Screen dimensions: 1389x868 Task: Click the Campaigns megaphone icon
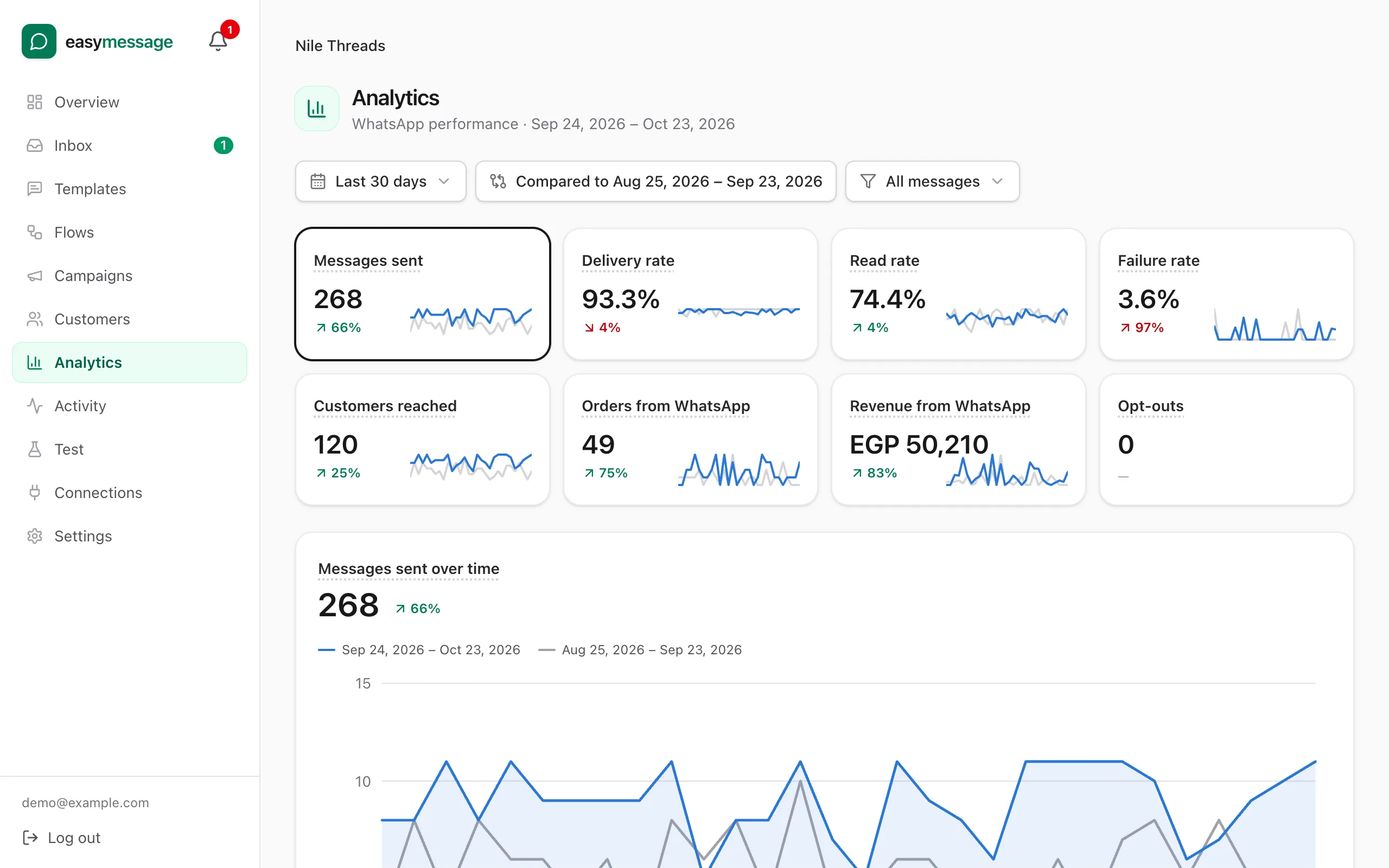(x=35, y=276)
